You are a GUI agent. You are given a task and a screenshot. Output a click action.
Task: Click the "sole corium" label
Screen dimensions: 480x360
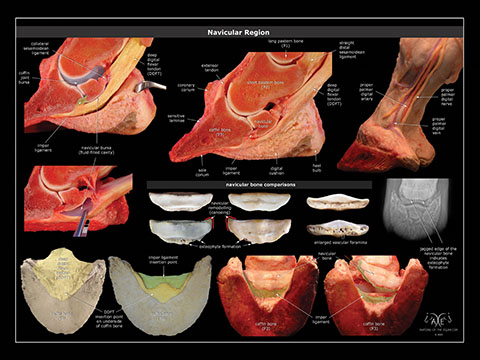pos(202,172)
